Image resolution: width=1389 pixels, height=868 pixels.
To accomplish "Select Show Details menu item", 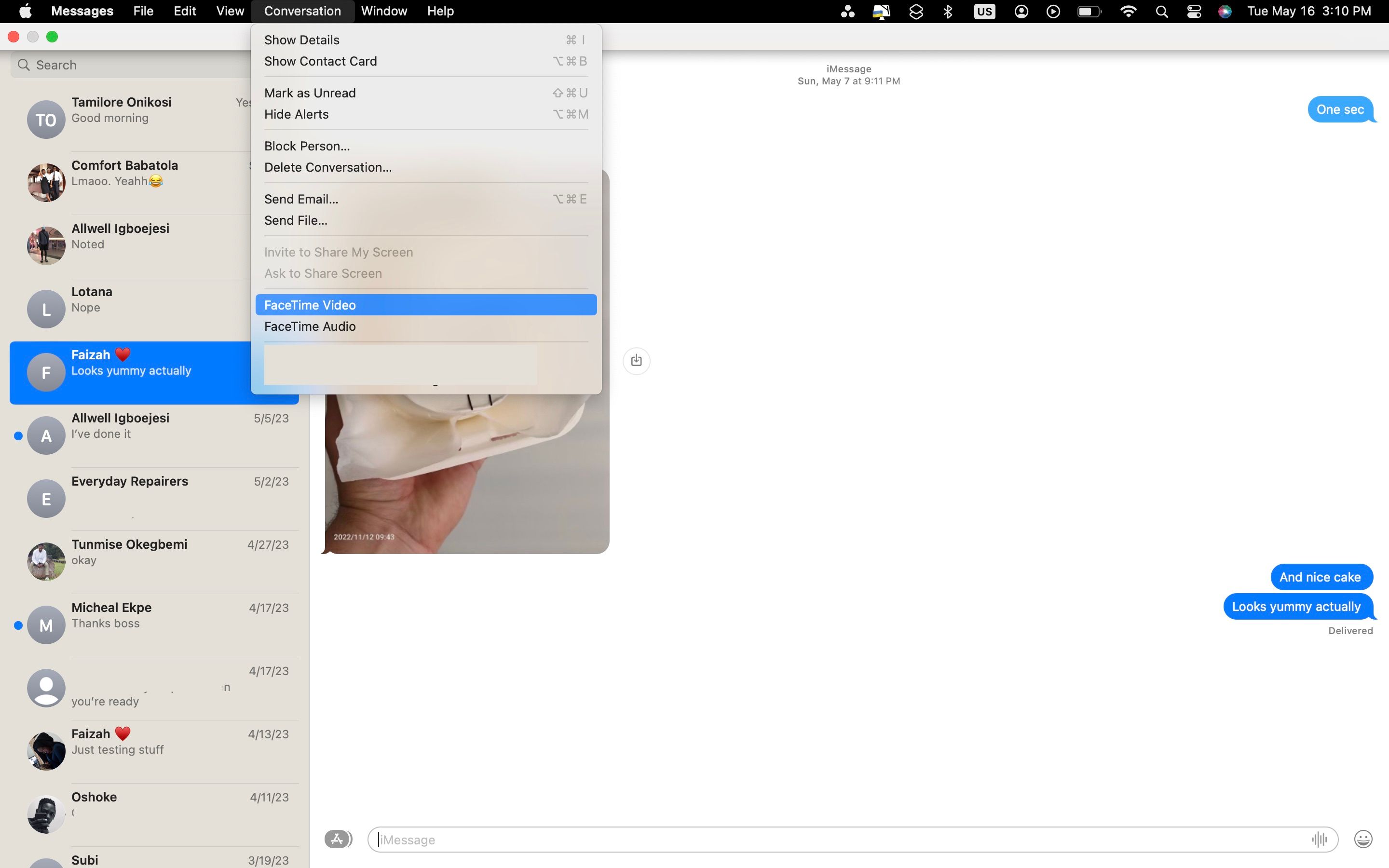I will pos(426,40).
